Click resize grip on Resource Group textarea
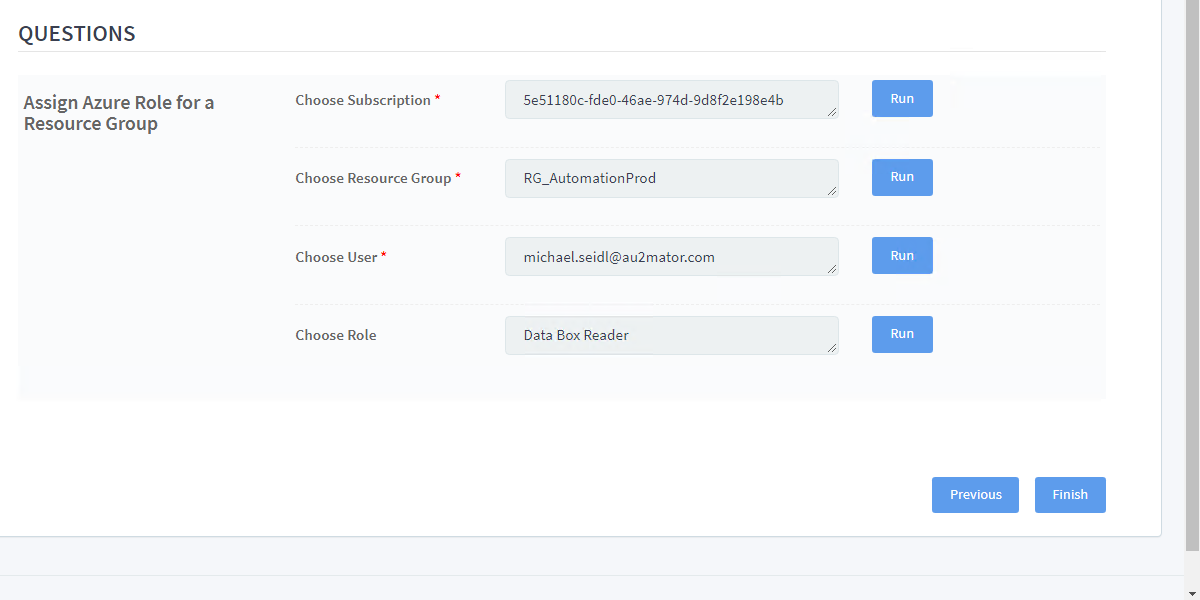 coord(832,191)
